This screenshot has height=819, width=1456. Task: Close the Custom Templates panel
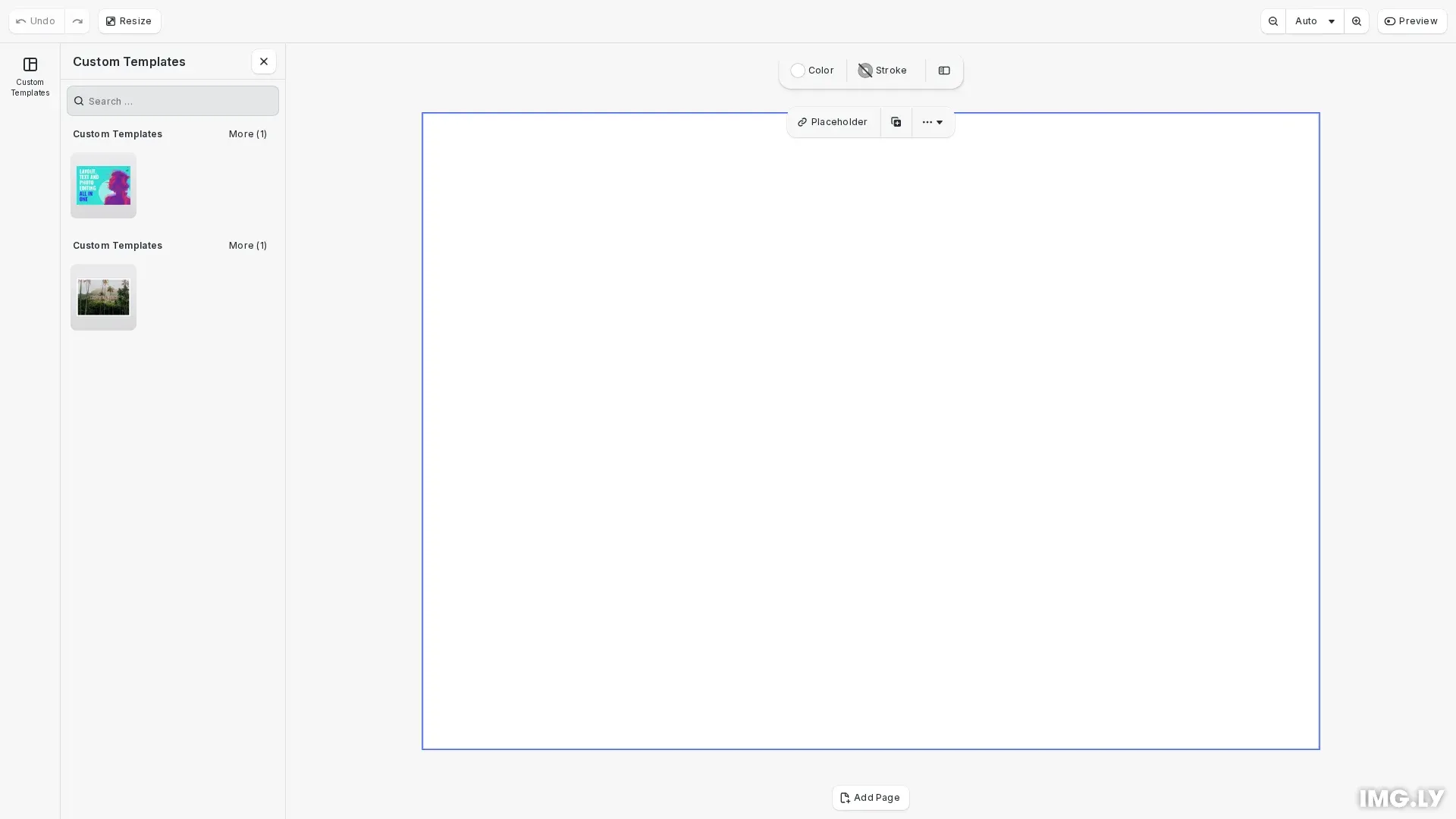[263, 61]
